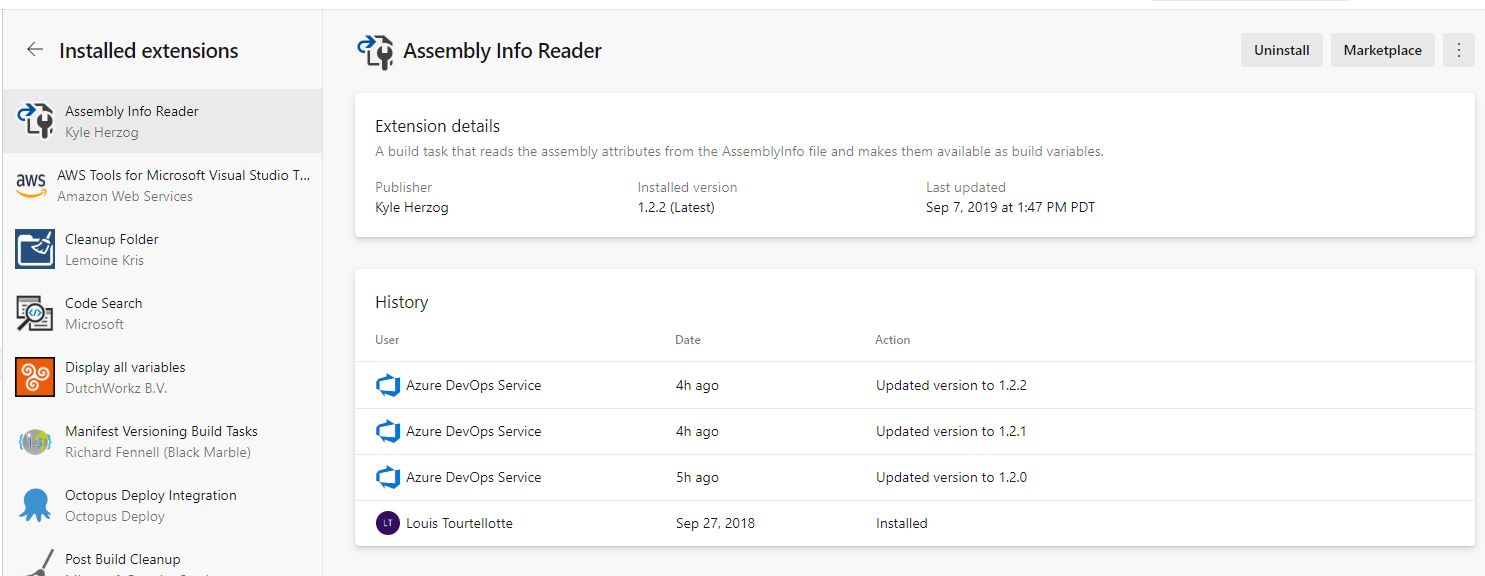This screenshot has height=576, width=1485.
Task: Click the Manifest Versioning Build Tasks icon
Action: tap(34, 441)
